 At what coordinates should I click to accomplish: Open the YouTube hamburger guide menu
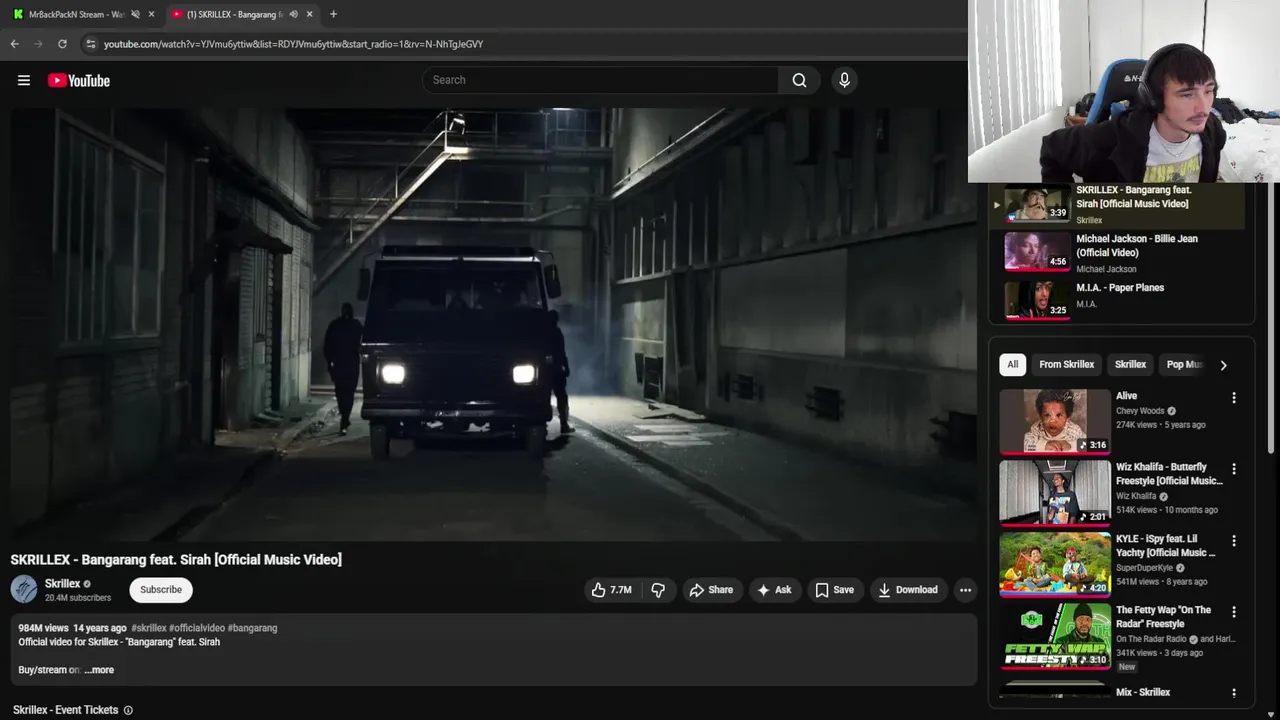[x=24, y=81]
